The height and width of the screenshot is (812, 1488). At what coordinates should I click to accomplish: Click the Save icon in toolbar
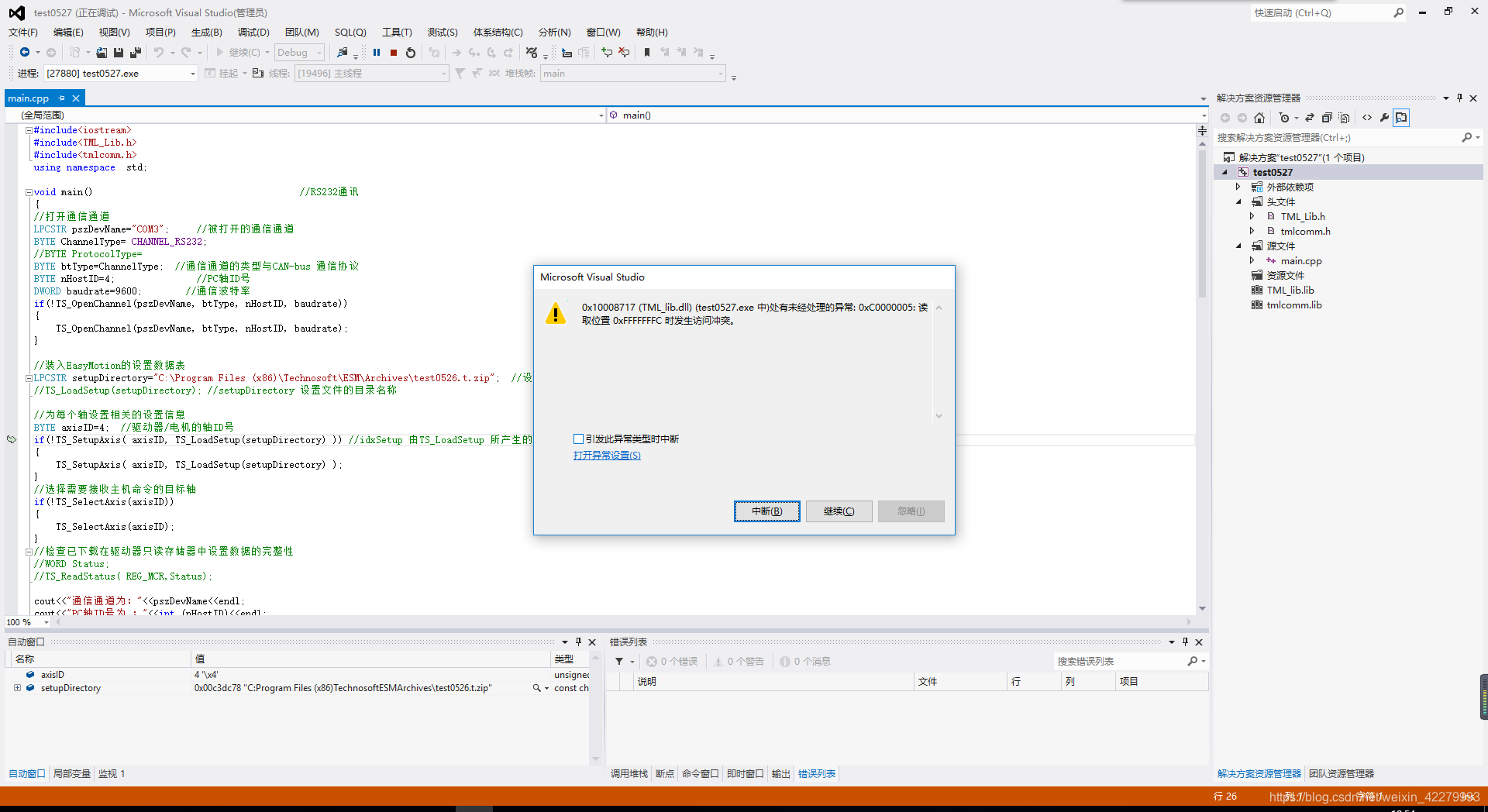coord(119,53)
